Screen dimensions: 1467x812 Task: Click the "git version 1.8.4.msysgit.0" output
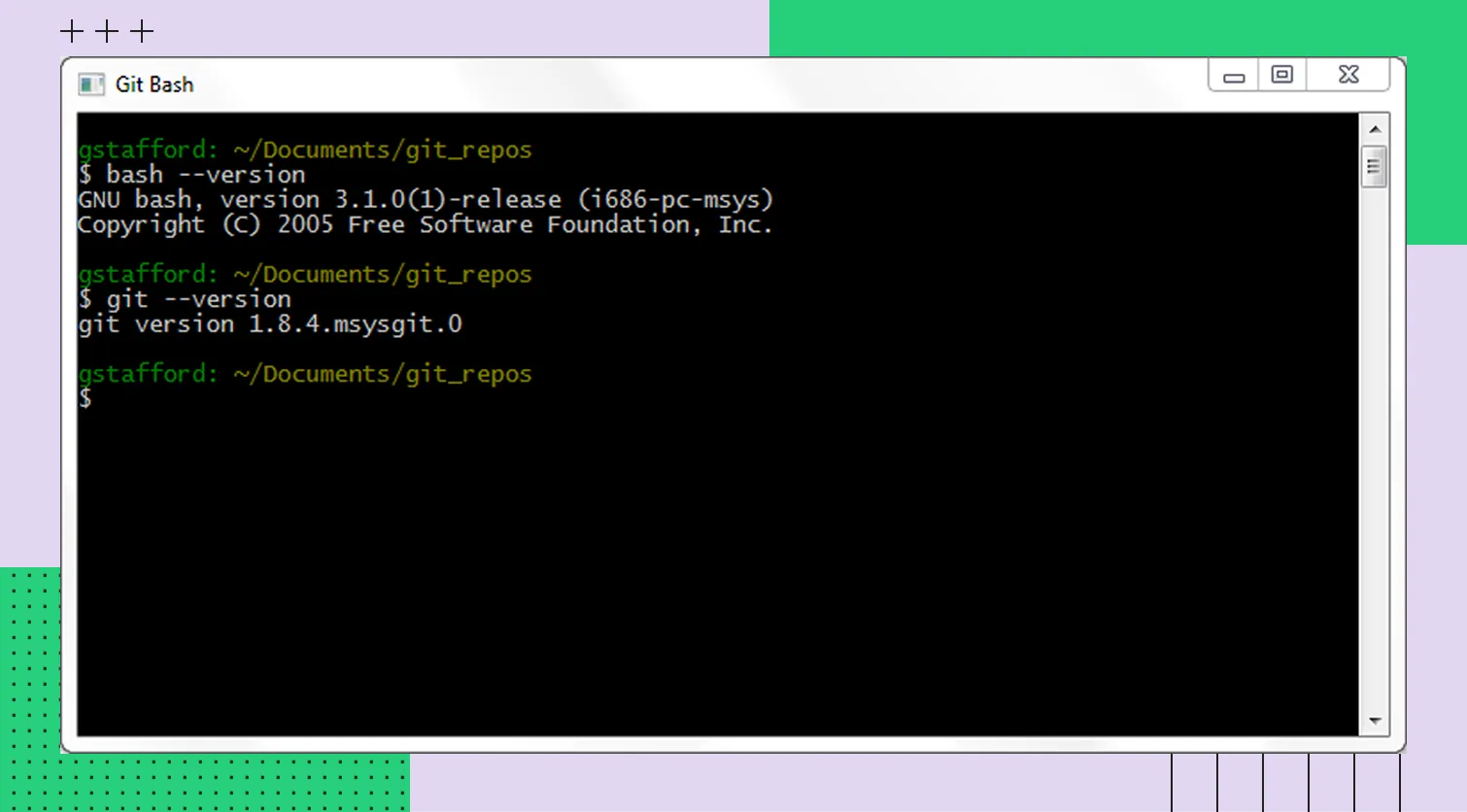coord(269,324)
